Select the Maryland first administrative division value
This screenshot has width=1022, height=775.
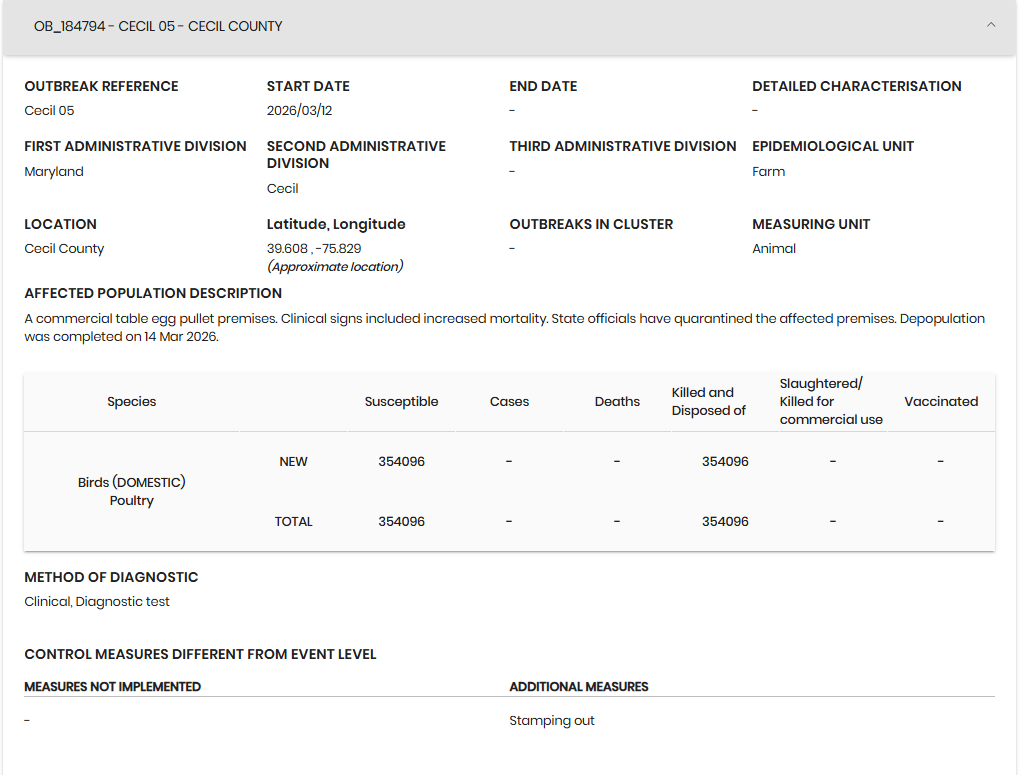54,172
